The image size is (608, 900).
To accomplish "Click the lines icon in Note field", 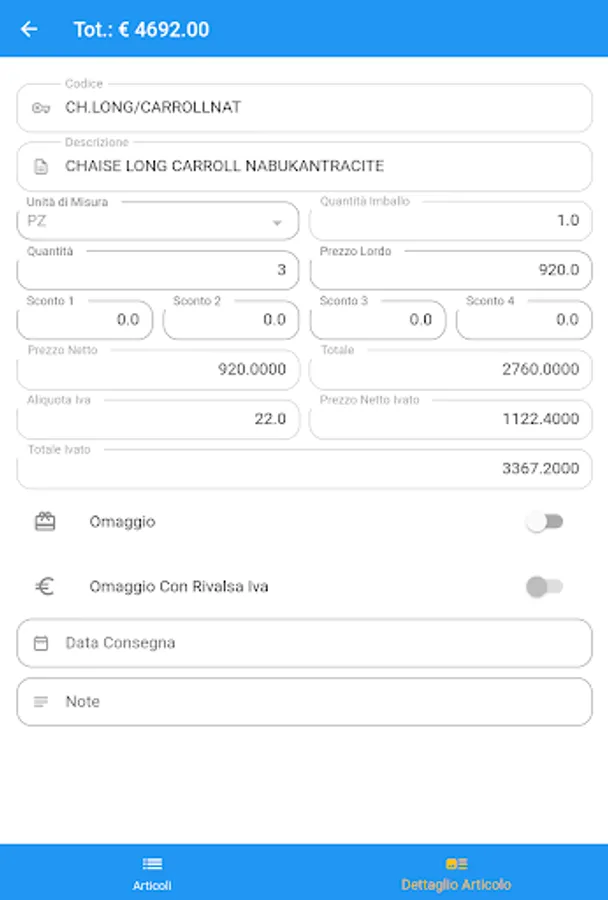I will [x=41, y=702].
